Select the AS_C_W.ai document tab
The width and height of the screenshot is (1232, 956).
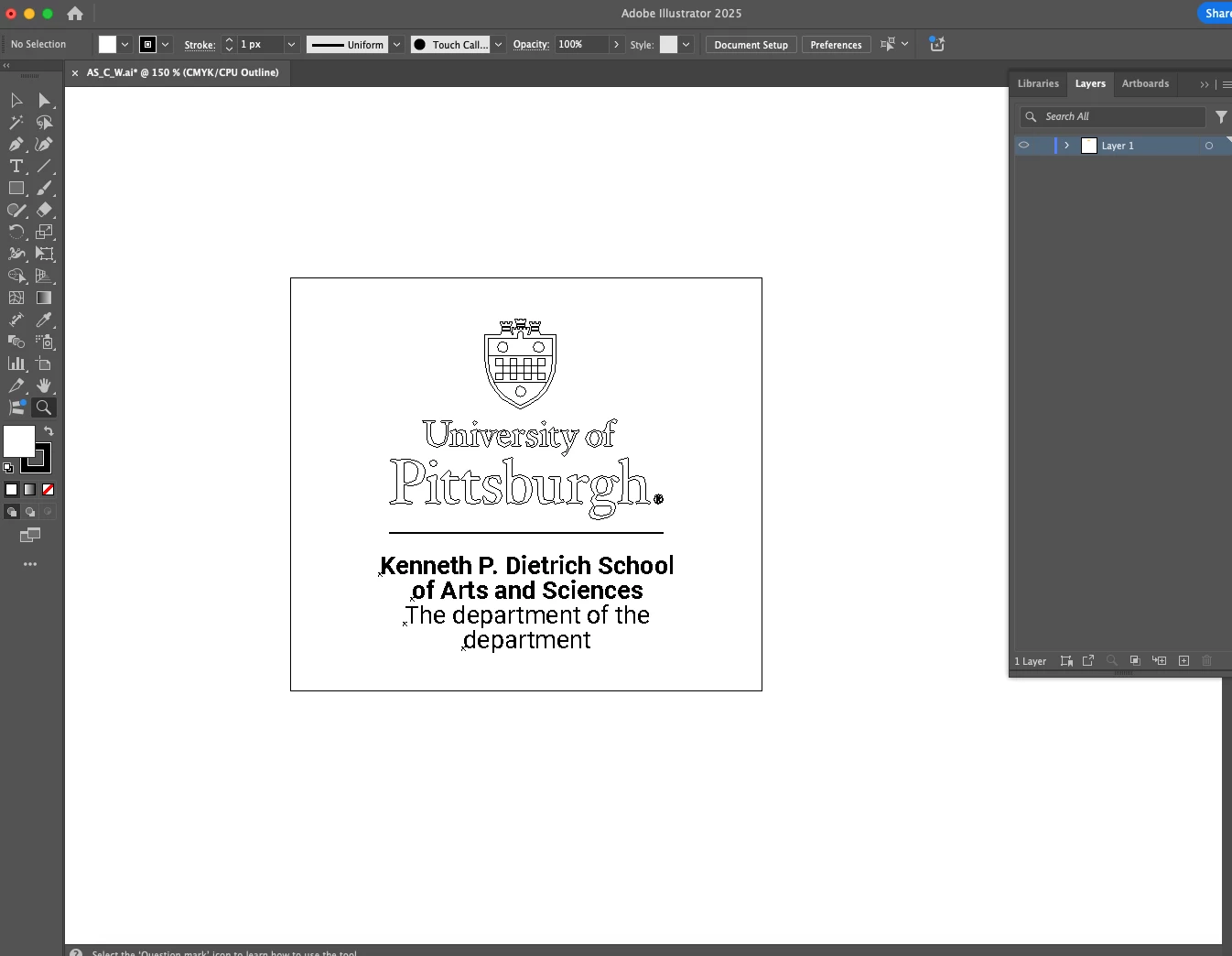click(x=182, y=72)
